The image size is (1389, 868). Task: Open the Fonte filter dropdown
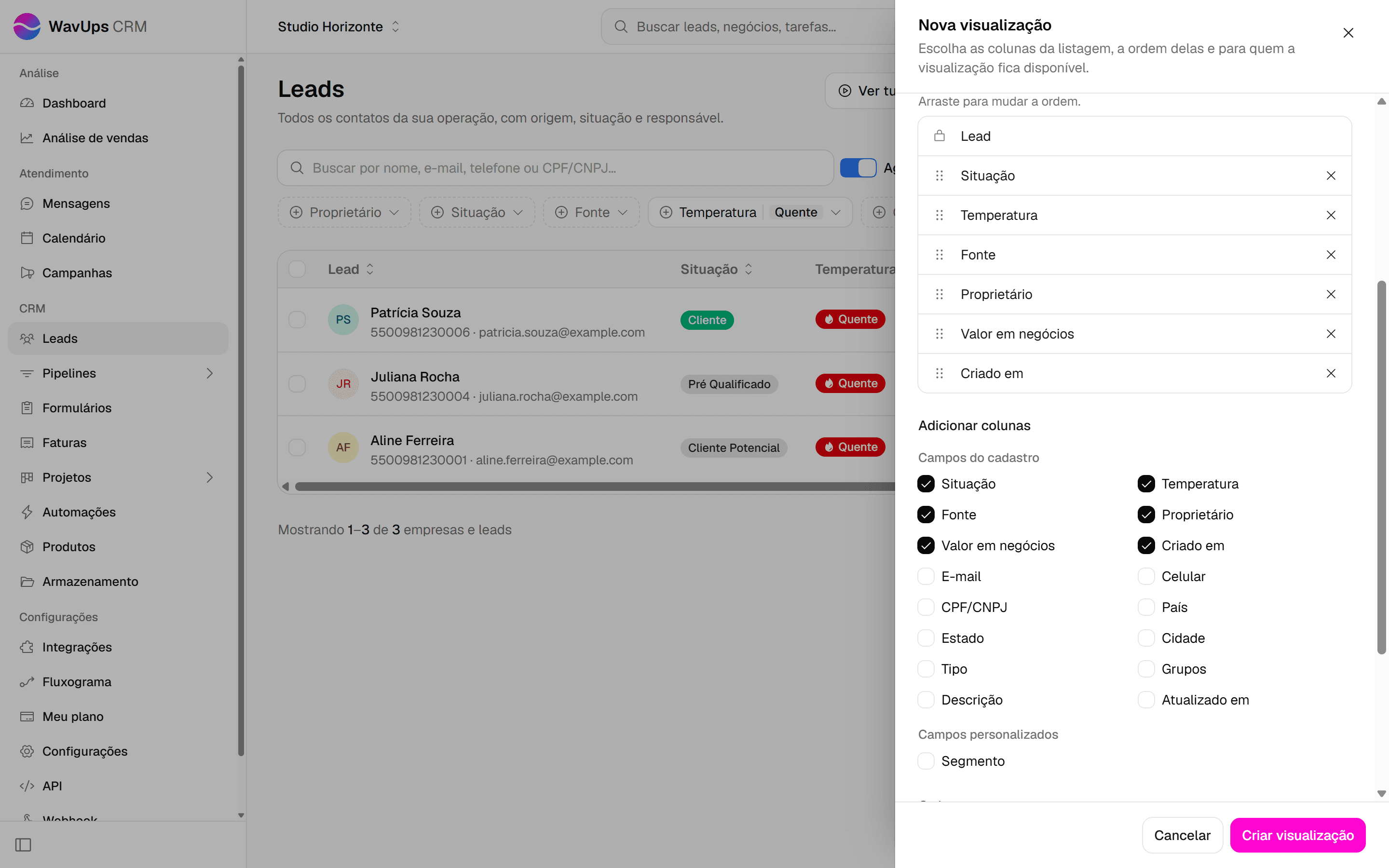tap(591, 212)
